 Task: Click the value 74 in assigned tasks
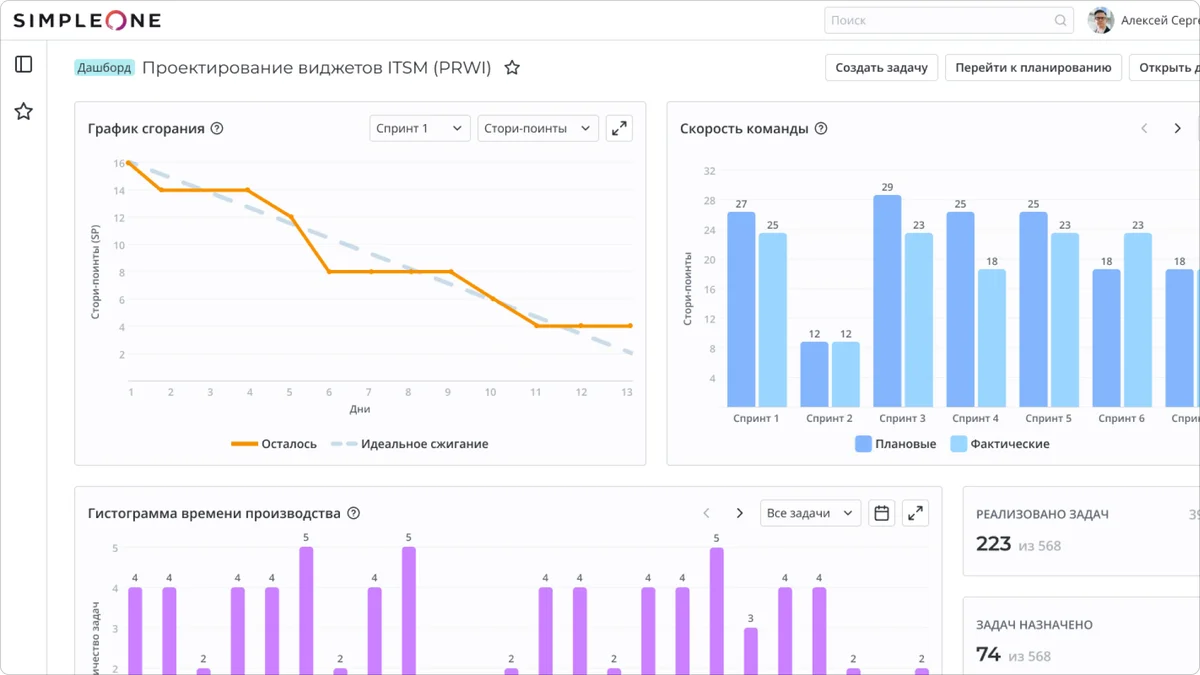(988, 654)
